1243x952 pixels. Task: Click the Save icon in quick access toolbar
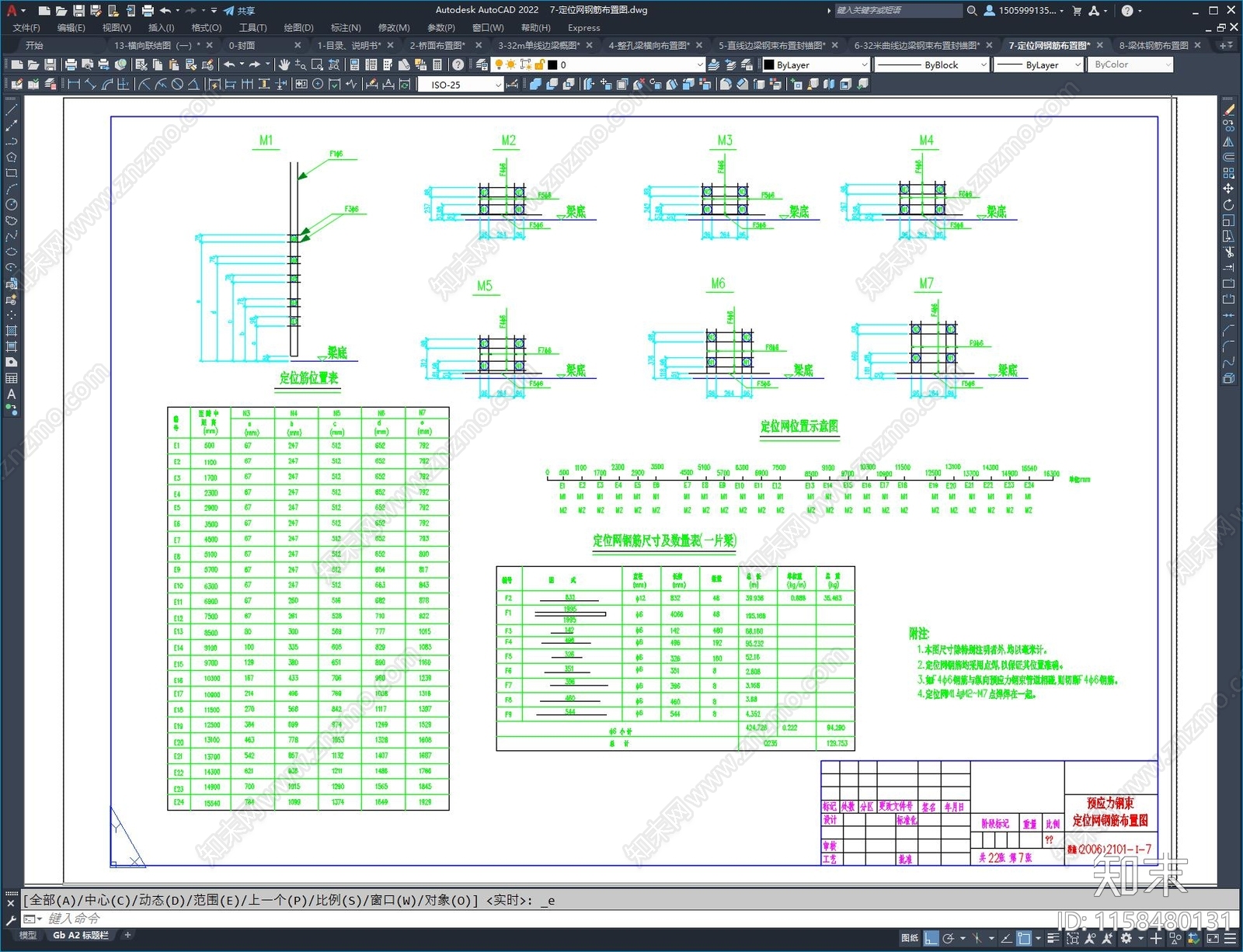(x=78, y=10)
